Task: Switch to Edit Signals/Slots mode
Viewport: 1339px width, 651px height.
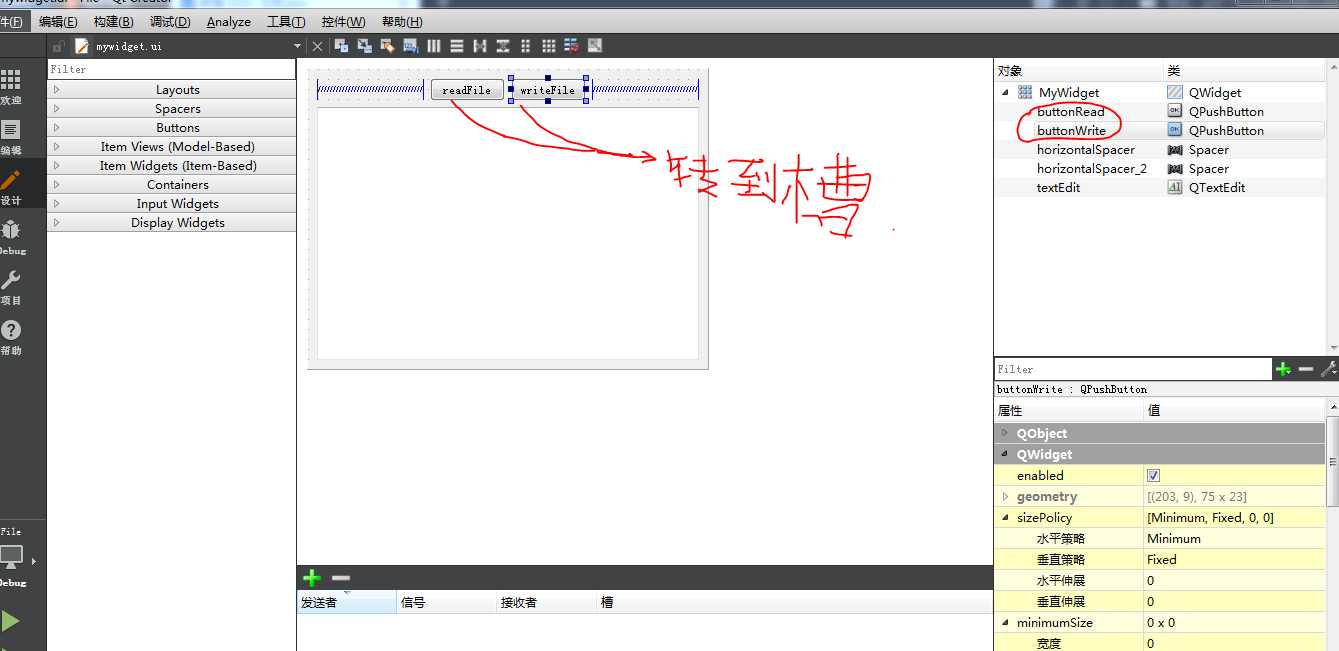Action: coord(364,46)
